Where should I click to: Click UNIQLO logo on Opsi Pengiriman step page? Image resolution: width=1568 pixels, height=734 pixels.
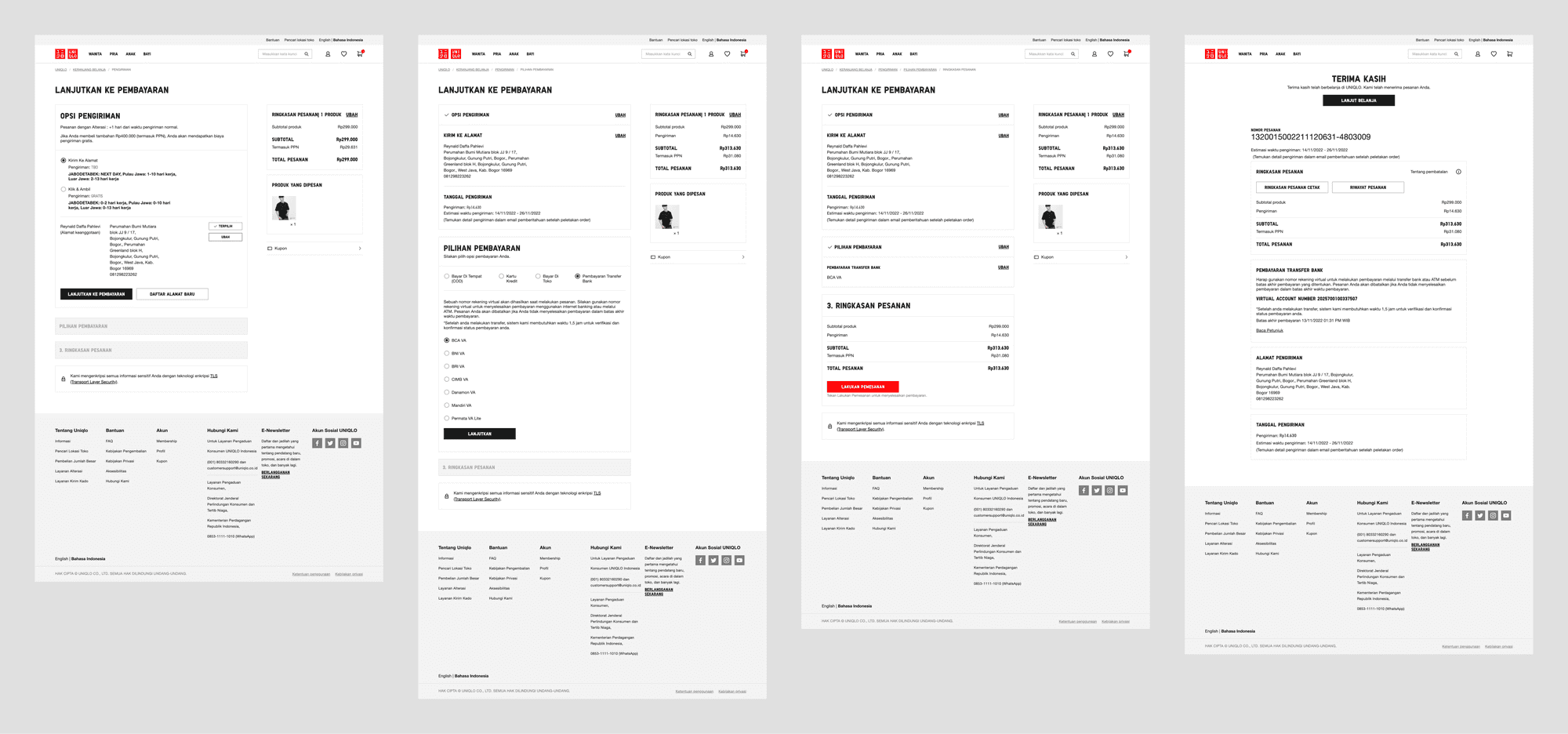pos(67,54)
